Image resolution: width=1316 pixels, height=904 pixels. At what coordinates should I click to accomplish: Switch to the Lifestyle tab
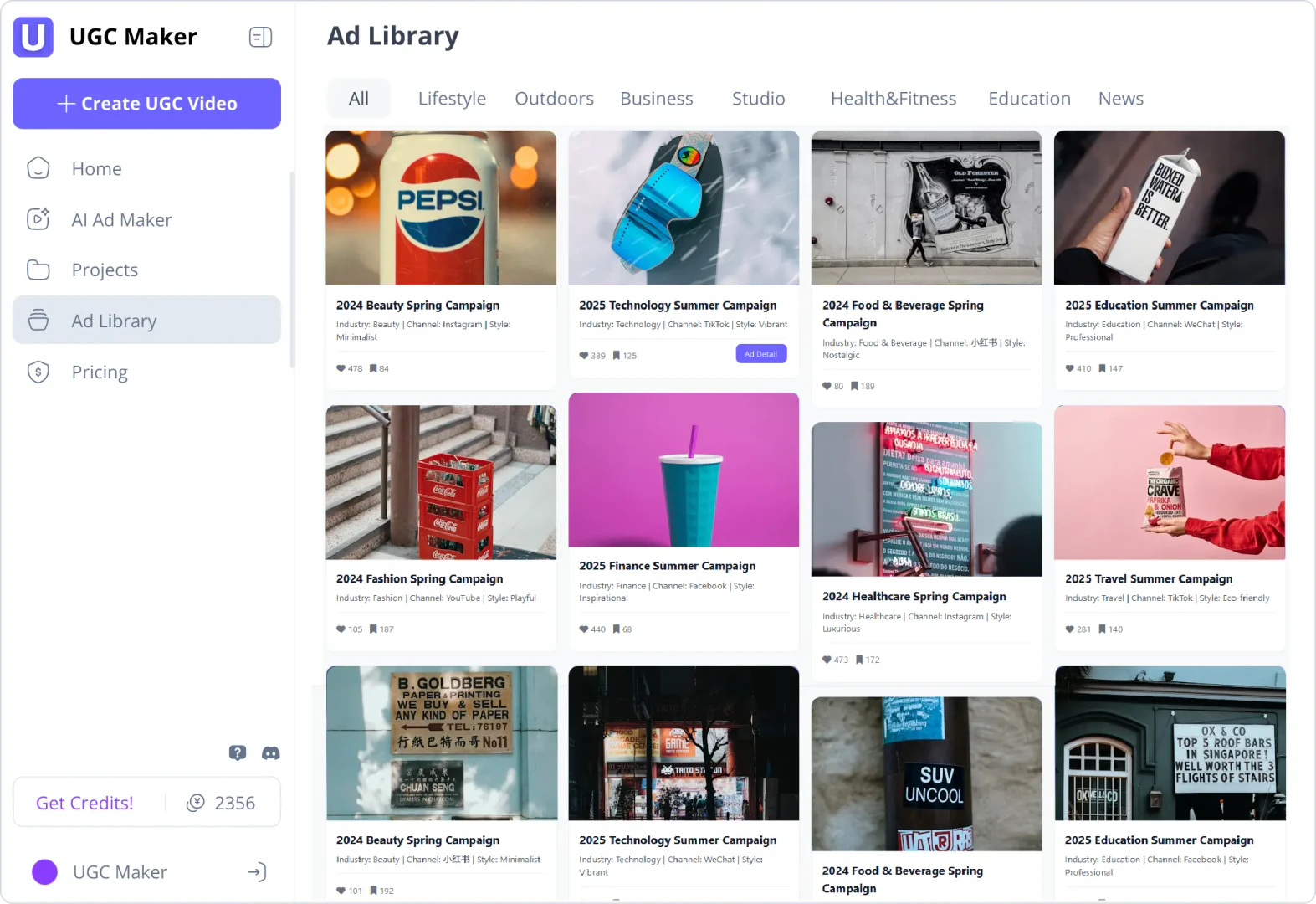click(452, 98)
